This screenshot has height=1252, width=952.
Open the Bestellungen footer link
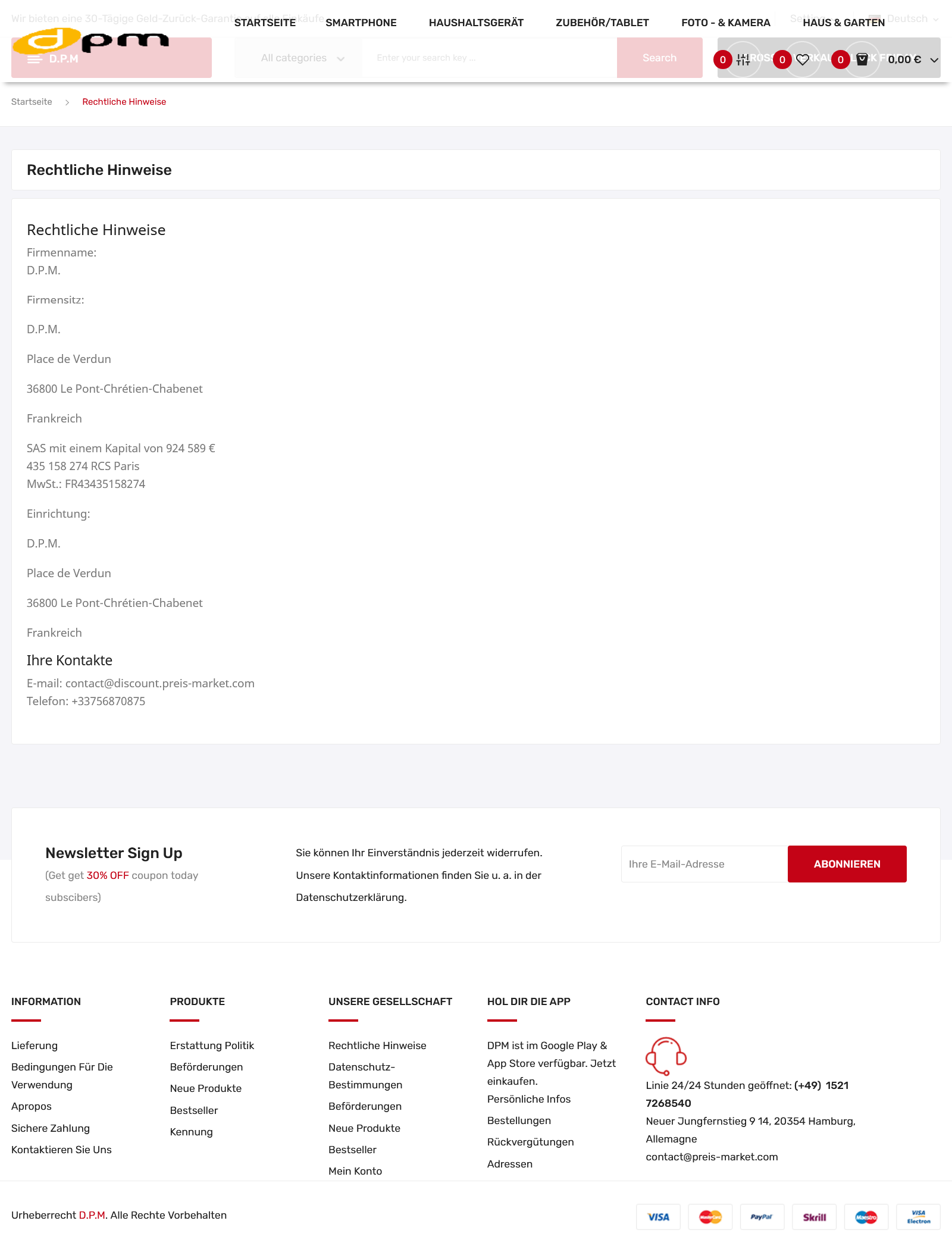tap(519, 1120)
